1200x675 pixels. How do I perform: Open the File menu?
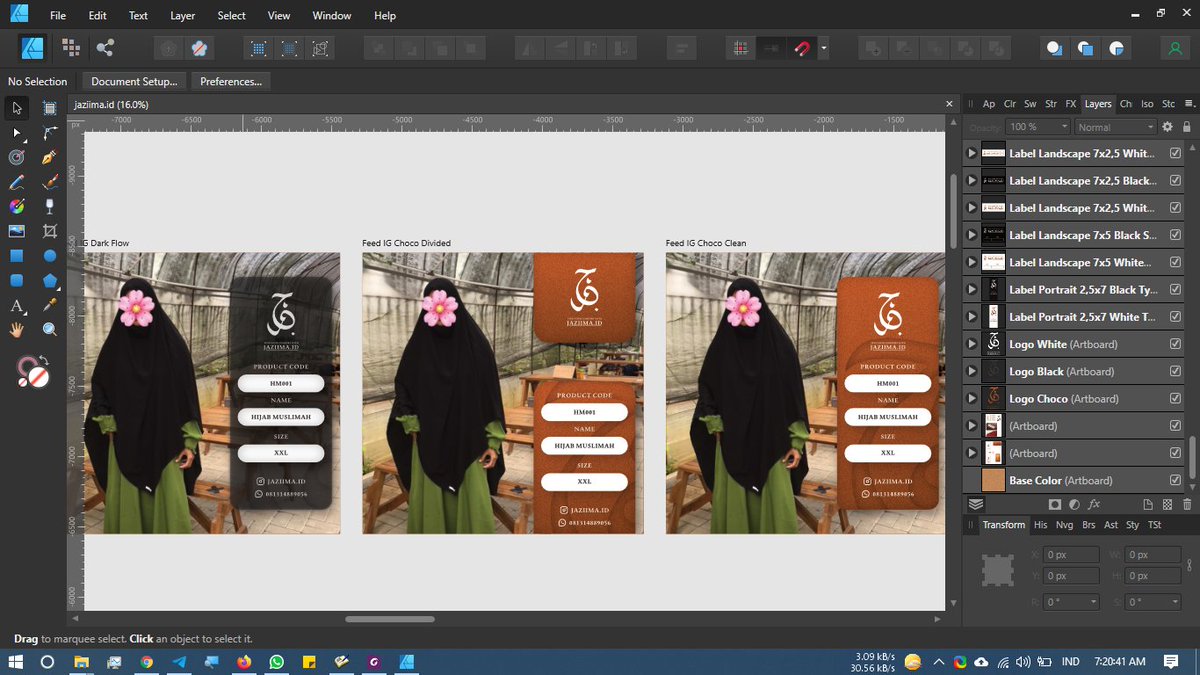click(x=58, y=15)
